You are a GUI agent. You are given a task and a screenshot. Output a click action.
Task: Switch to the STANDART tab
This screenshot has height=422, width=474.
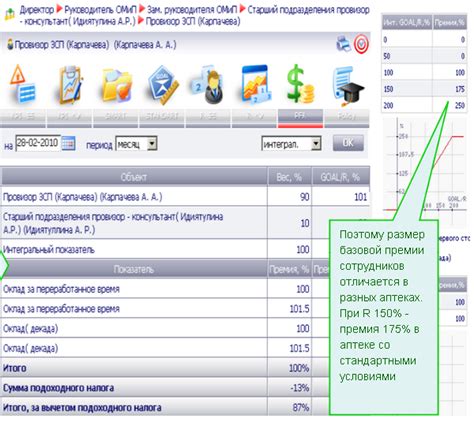(x=162, y=118)
